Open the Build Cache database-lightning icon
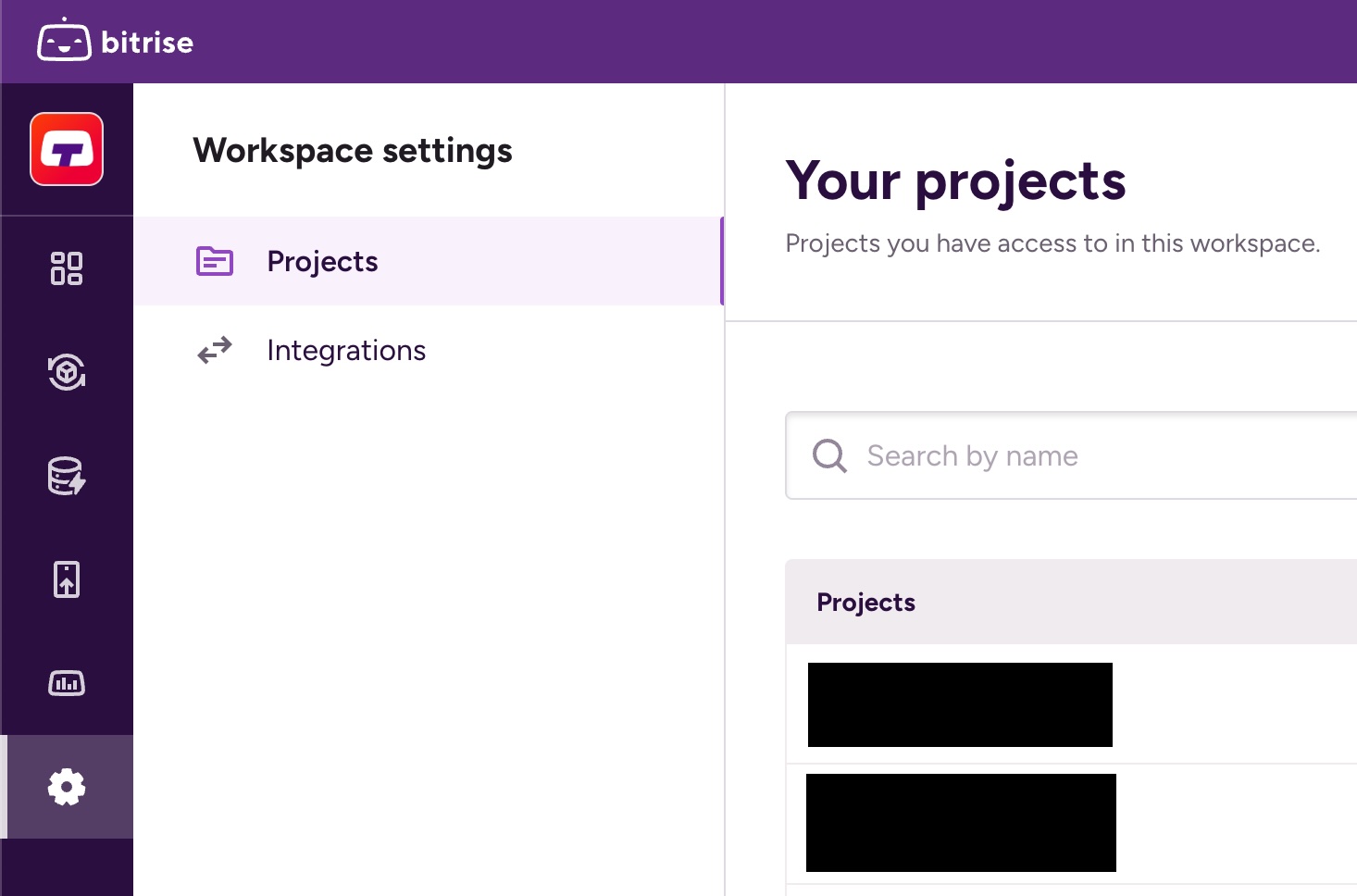Screen dimensions: 1357x896 coord(67,476)
